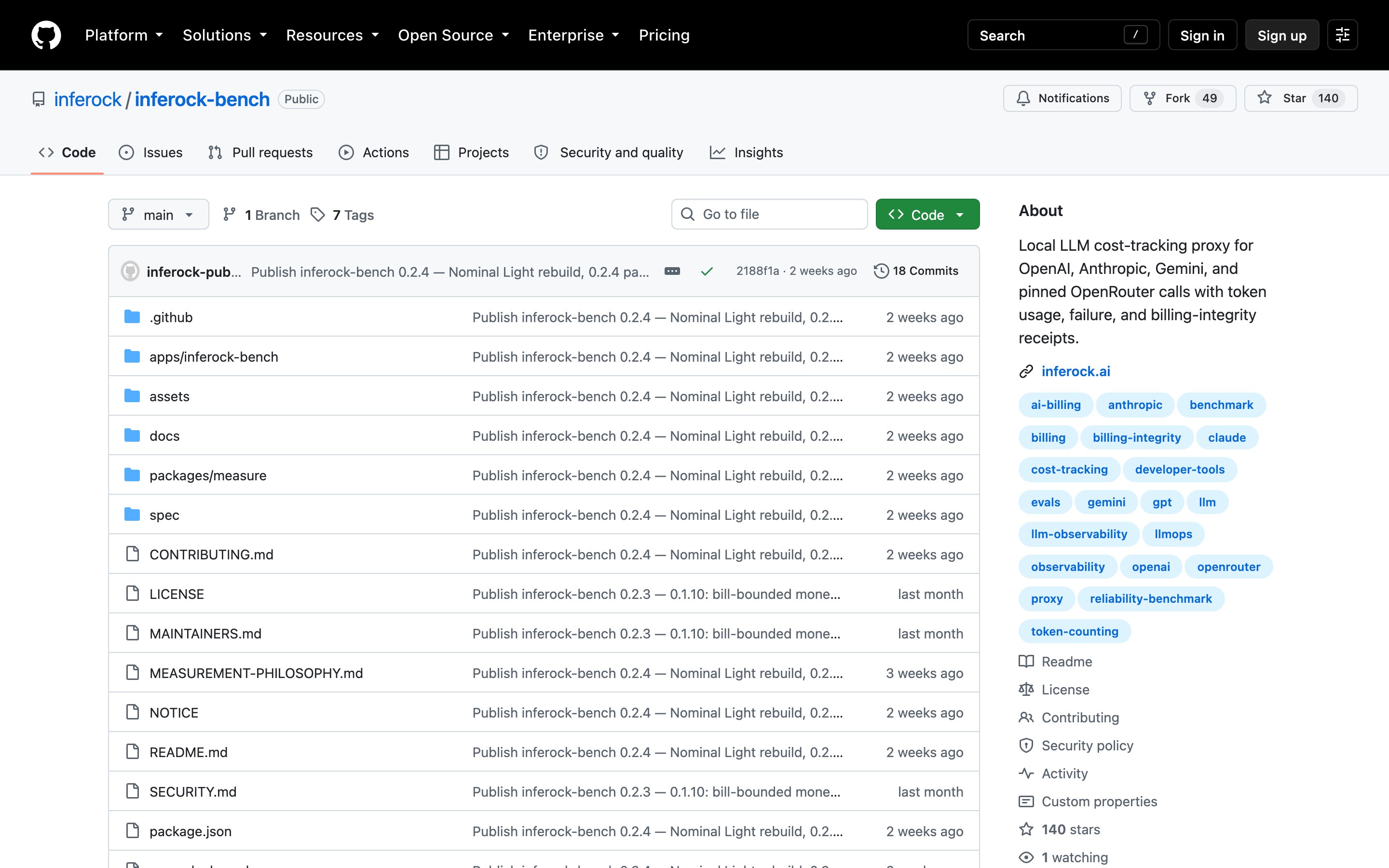Click the assets folder icon
This screenshot has width=1389, height=868.
pyautogui.click(x=132, y=396)
